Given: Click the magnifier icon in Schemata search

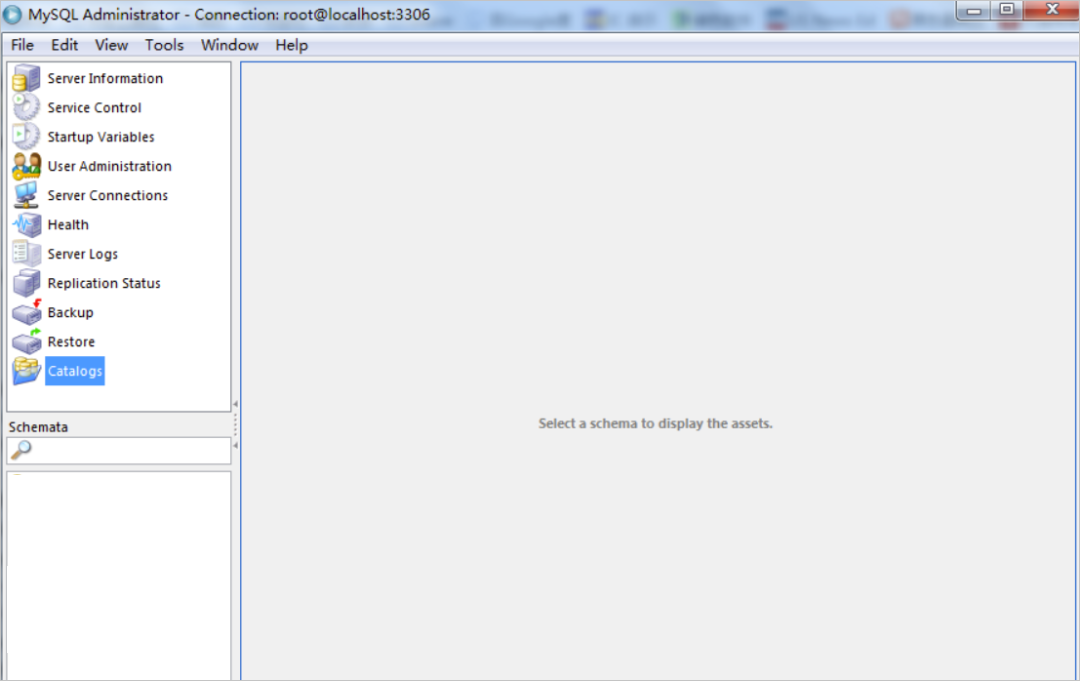Looking at the screenshot, I should (21, 450).
